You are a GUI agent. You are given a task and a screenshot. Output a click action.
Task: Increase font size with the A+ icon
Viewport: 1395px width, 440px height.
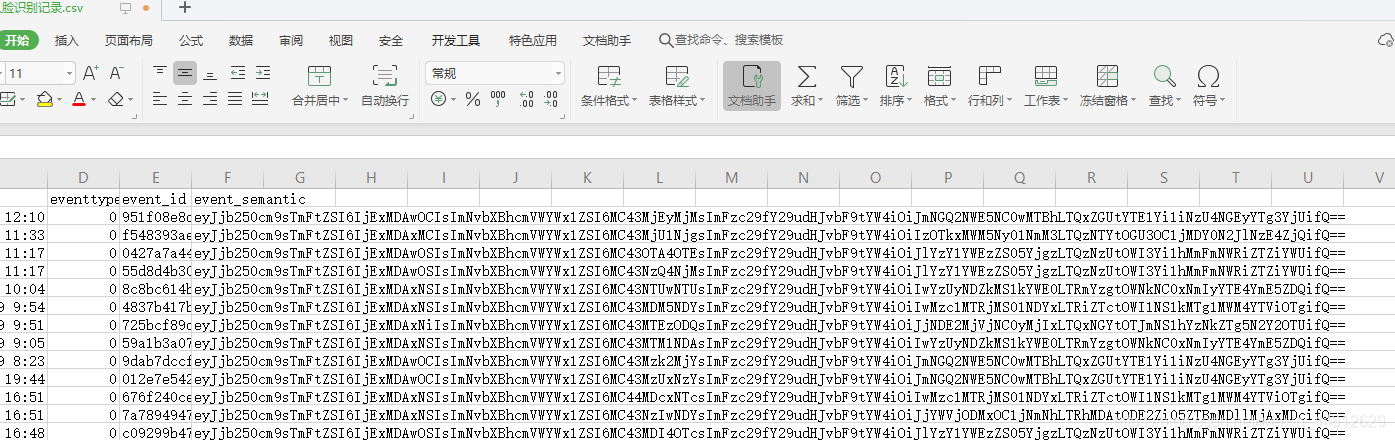click(90, 73)
